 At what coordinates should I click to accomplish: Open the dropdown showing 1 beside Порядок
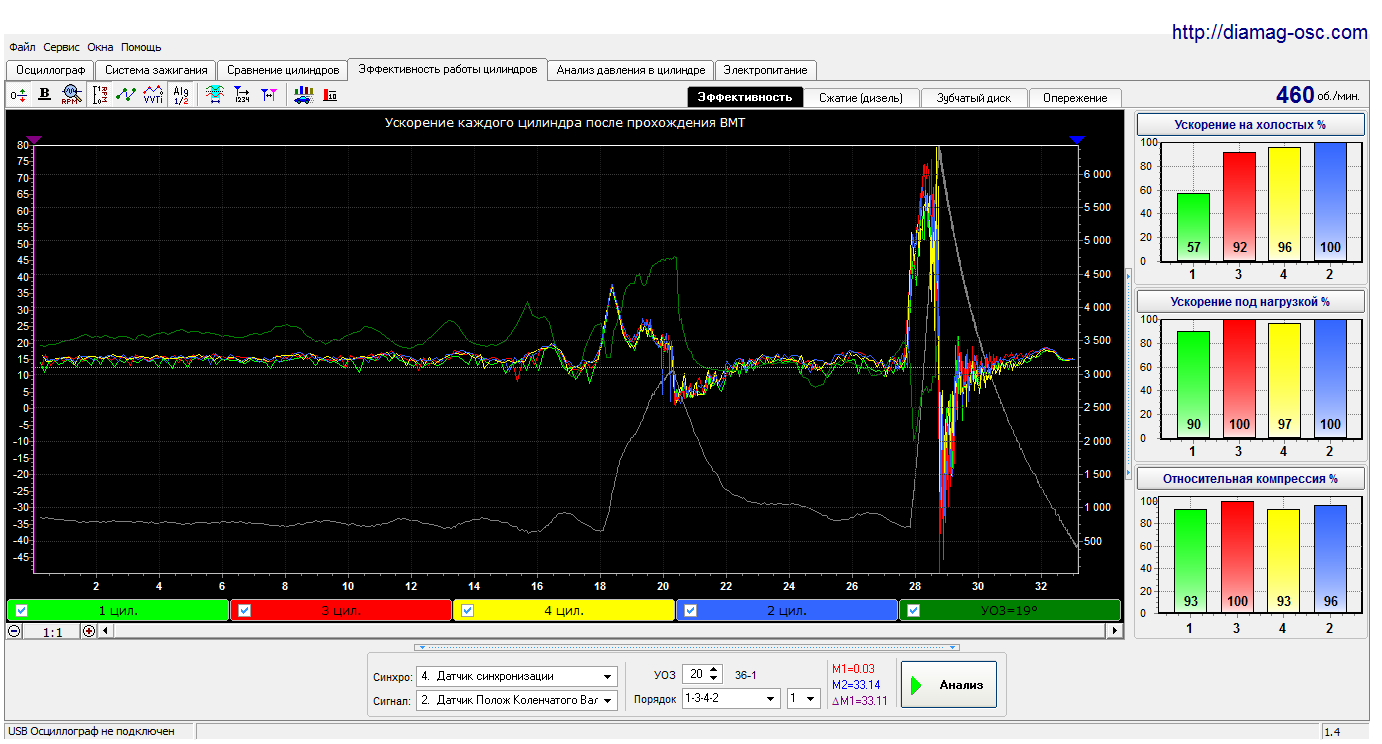[803, 699]
